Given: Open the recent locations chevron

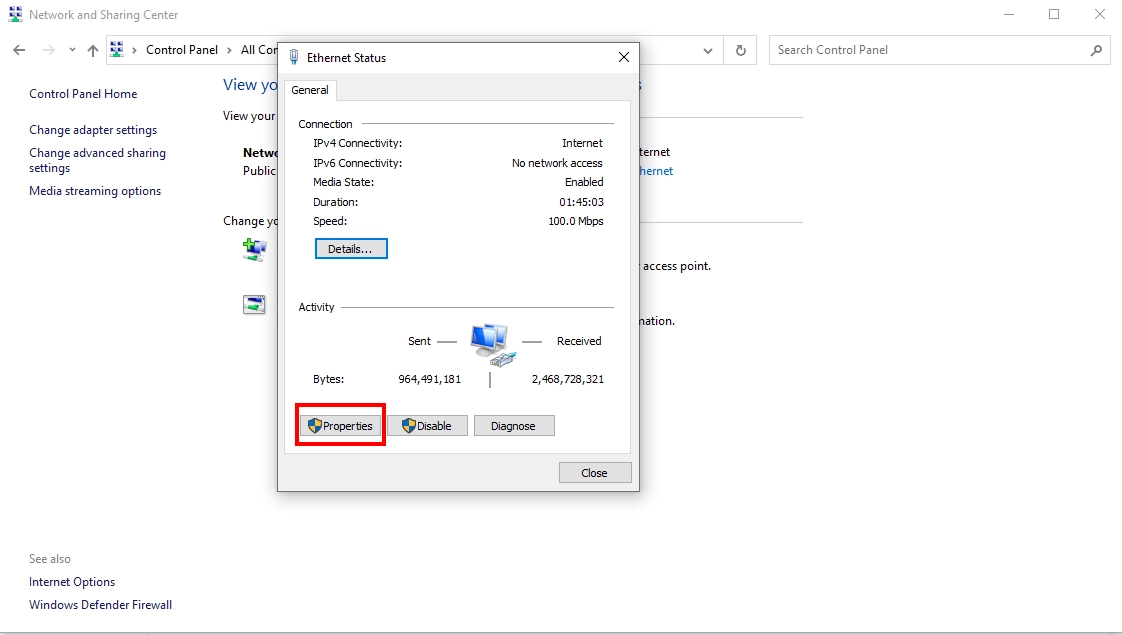Looking at the screenshot, I should (x=72, y=50).
